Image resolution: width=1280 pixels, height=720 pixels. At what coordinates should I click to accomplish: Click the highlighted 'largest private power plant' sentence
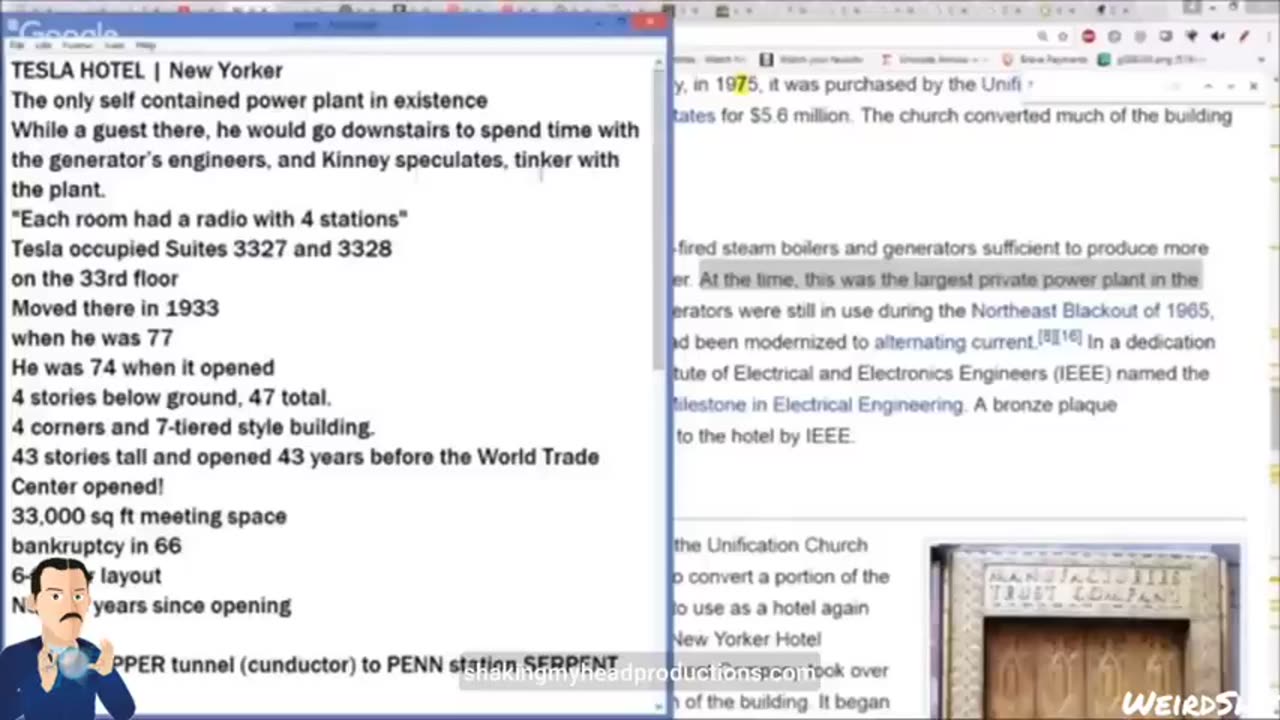[x=949, y=279]
